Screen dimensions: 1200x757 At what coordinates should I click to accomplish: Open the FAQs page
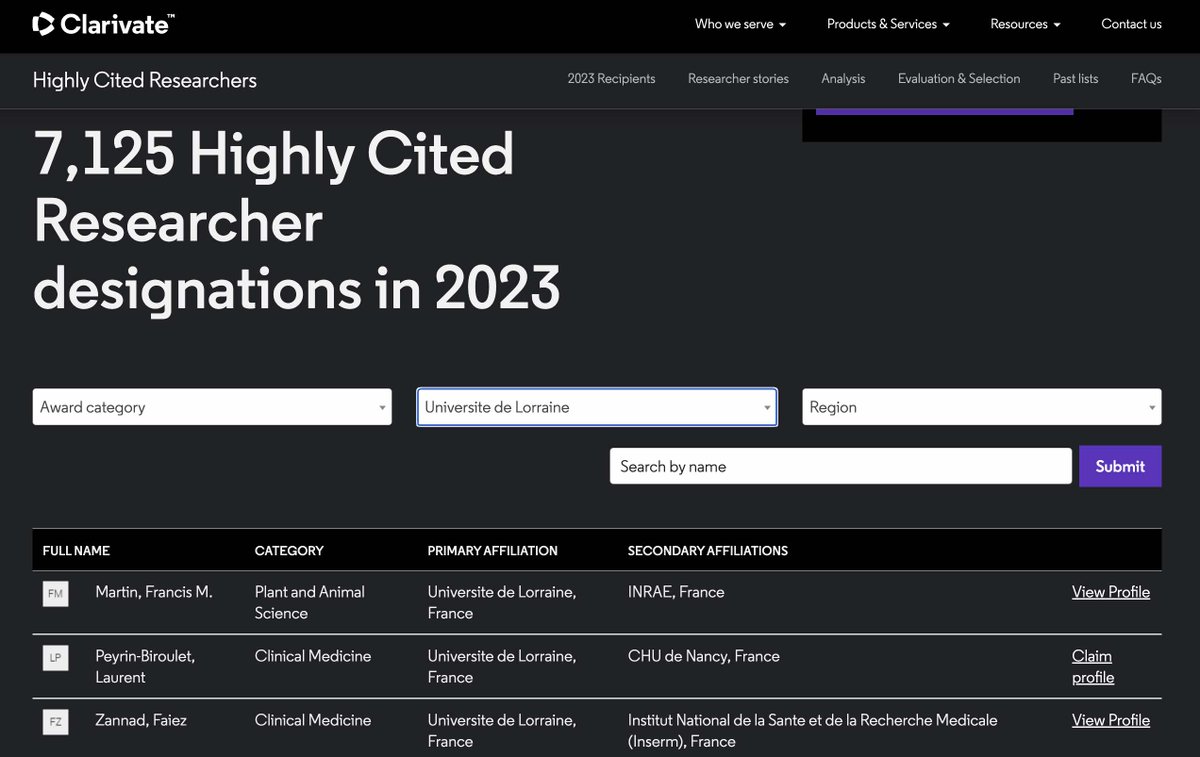[1146, 78]
